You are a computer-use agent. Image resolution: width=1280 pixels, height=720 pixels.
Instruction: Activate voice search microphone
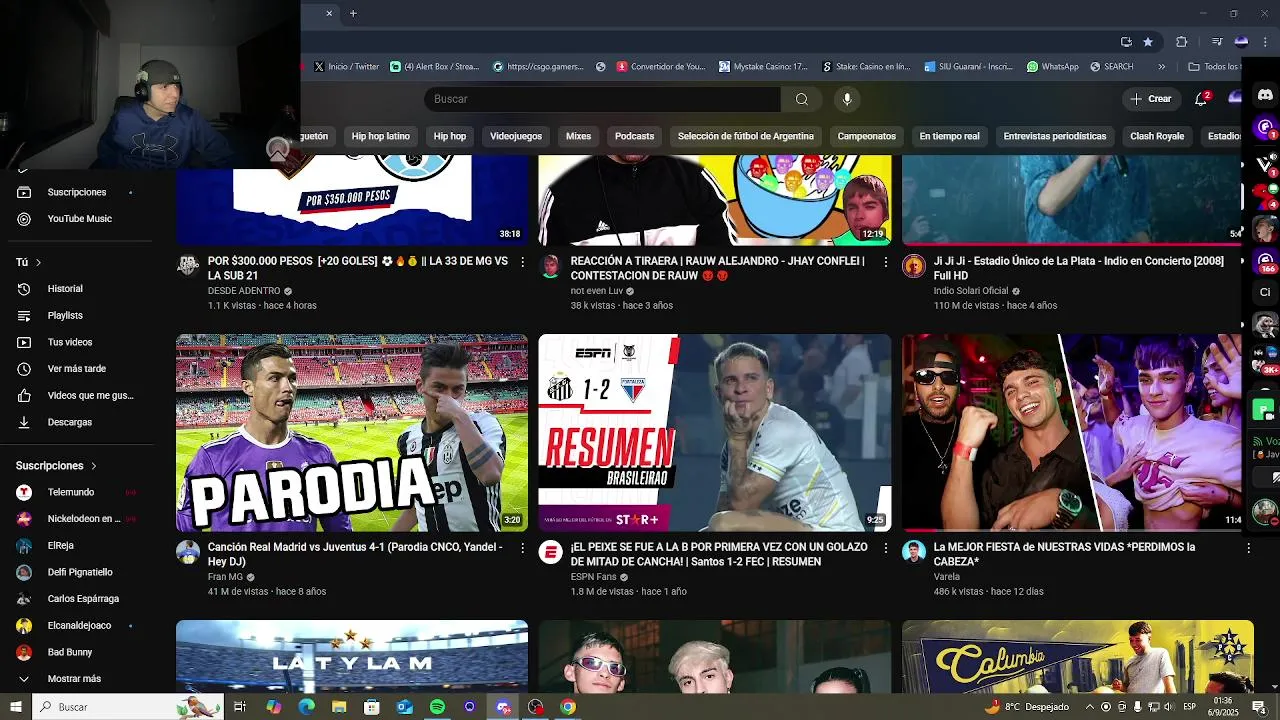click(847, 99)
